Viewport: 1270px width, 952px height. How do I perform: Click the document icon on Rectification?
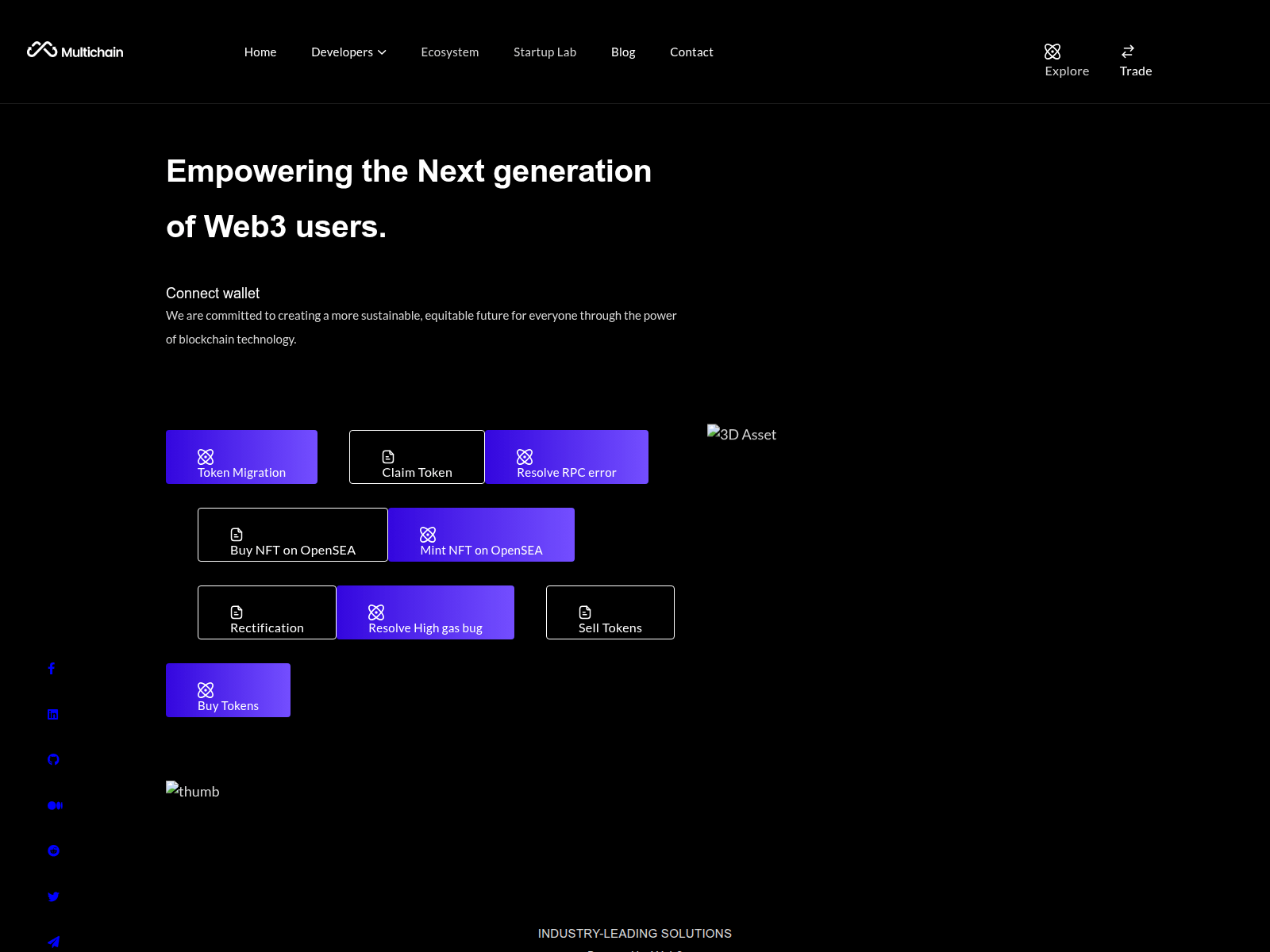point(237,612)
